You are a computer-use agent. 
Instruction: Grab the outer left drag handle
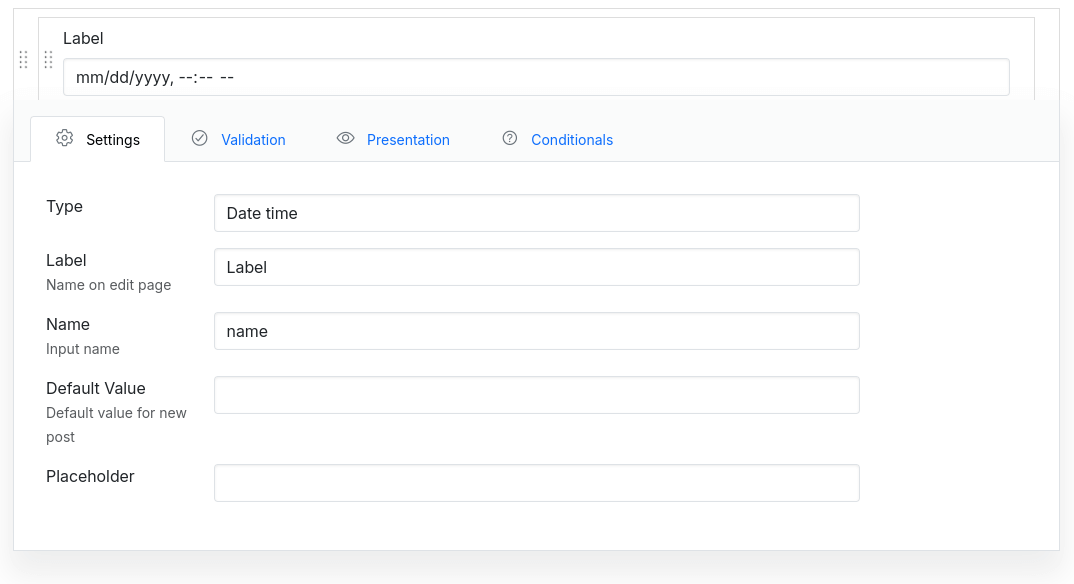point(24,60)
